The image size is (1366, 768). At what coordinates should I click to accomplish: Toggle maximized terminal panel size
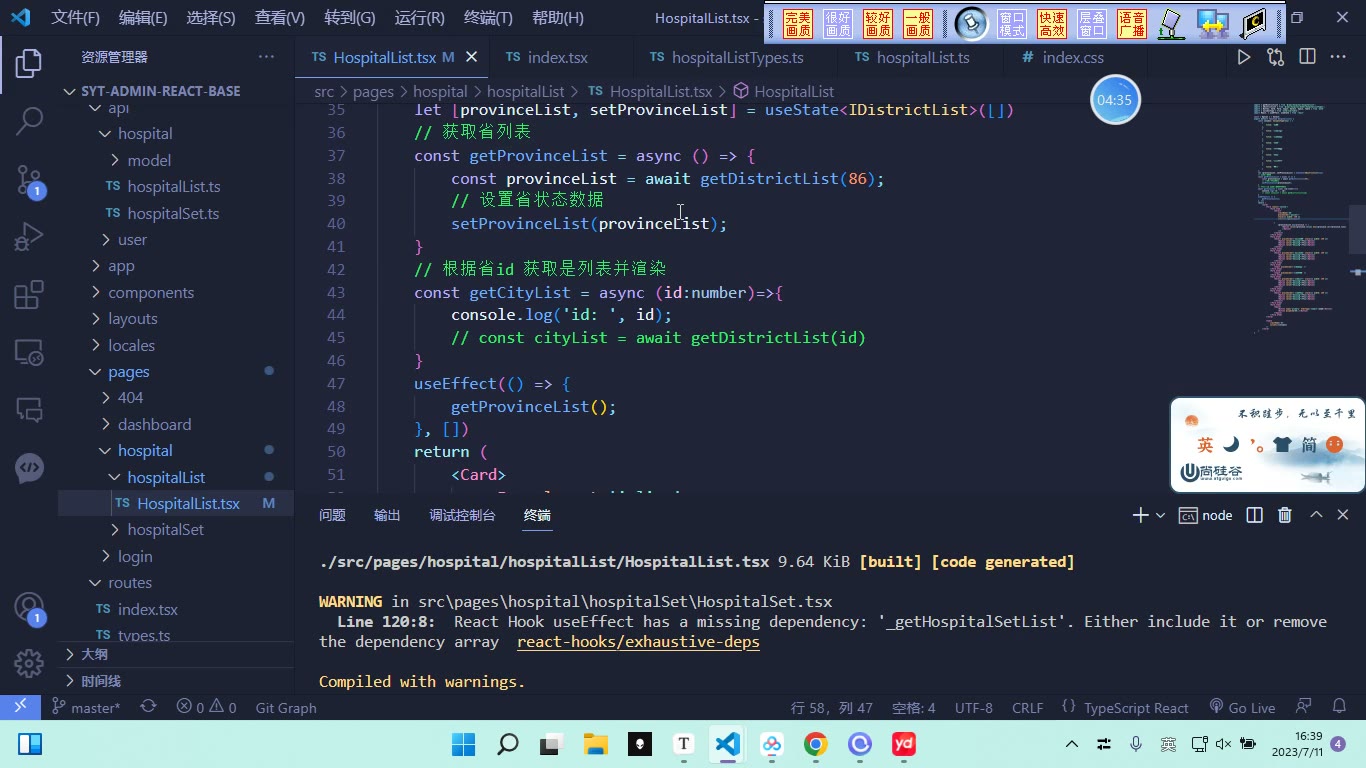click(x=1316, y=515)
